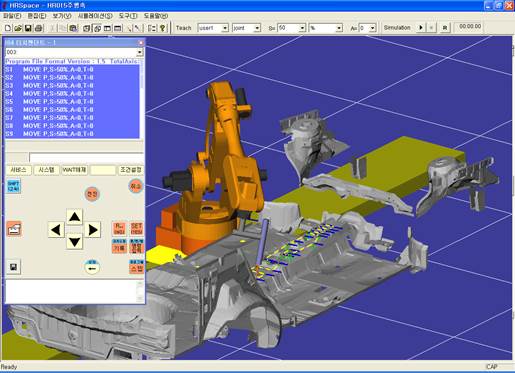Click the orange 기록 record key
The height and width of the screenshot is (373, 515).
pos(119,246)
